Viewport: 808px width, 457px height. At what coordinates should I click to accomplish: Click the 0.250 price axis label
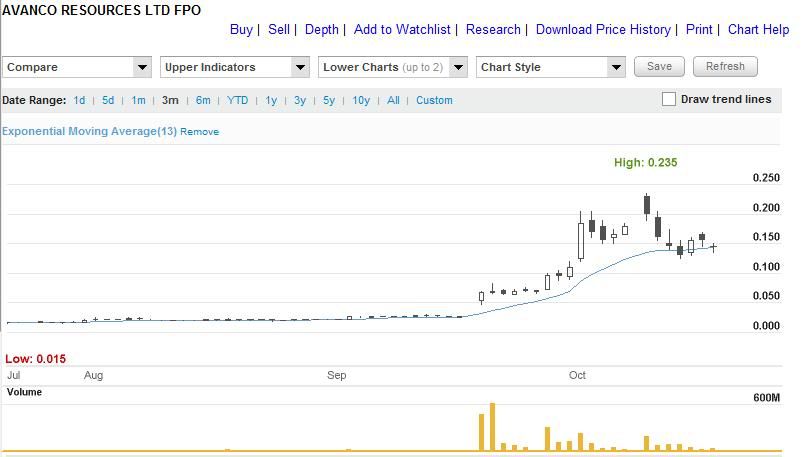pos(766,178)
